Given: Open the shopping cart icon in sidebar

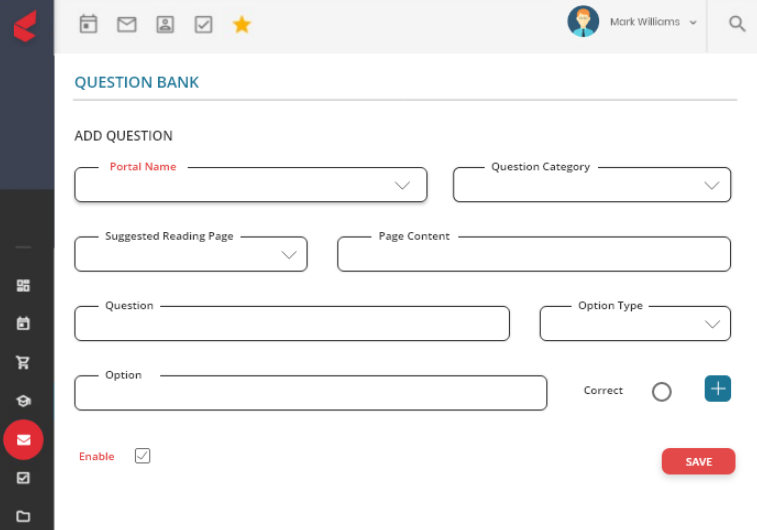Looking at the screenshot, I should pyautogui.click(x=23, y=362).
